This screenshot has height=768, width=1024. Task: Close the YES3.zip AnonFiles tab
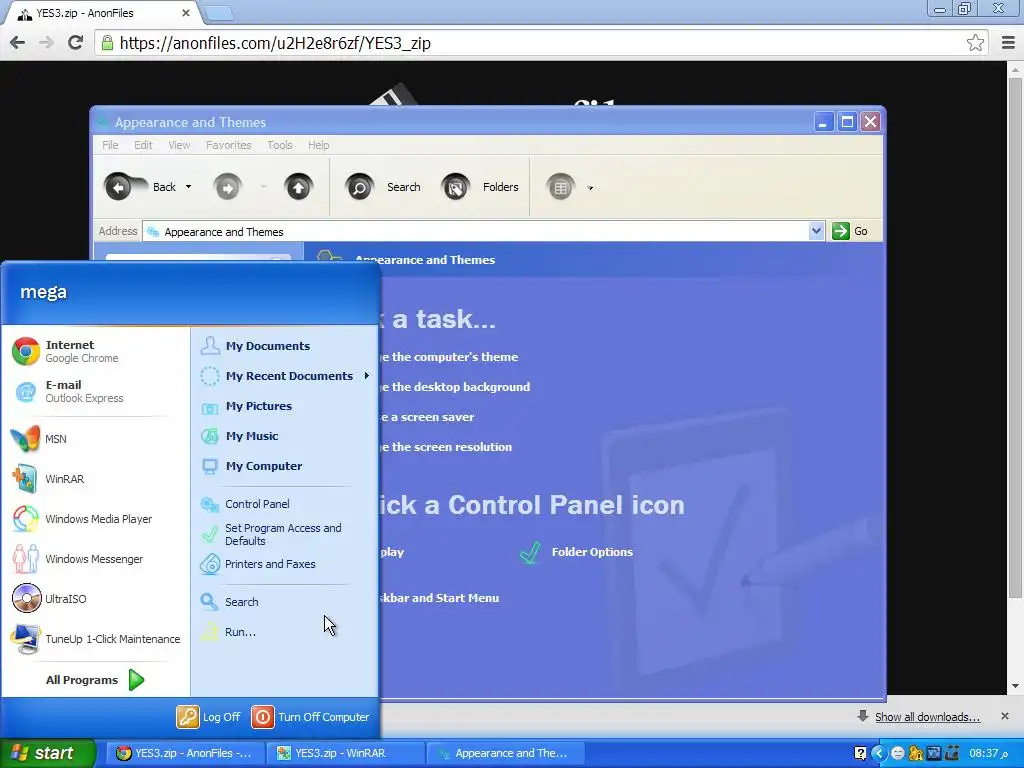pyautogui.click(x=185, y=12)
